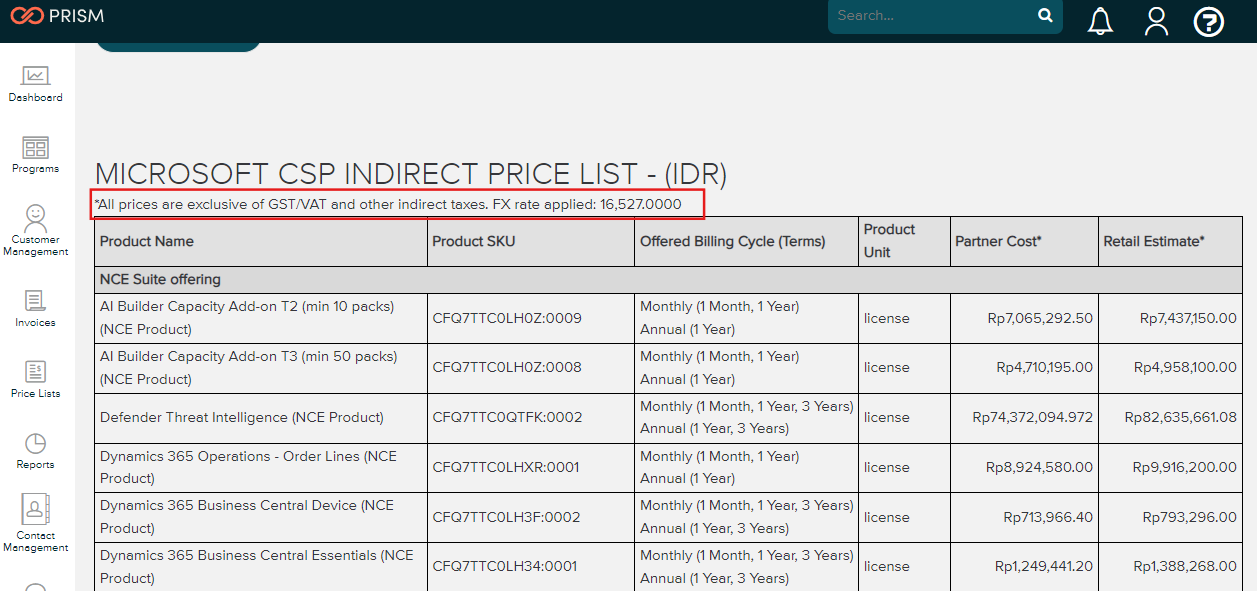Click retail estimate Rp82,635,661.08
The image size is (1257, 591).
[1181, 418]
